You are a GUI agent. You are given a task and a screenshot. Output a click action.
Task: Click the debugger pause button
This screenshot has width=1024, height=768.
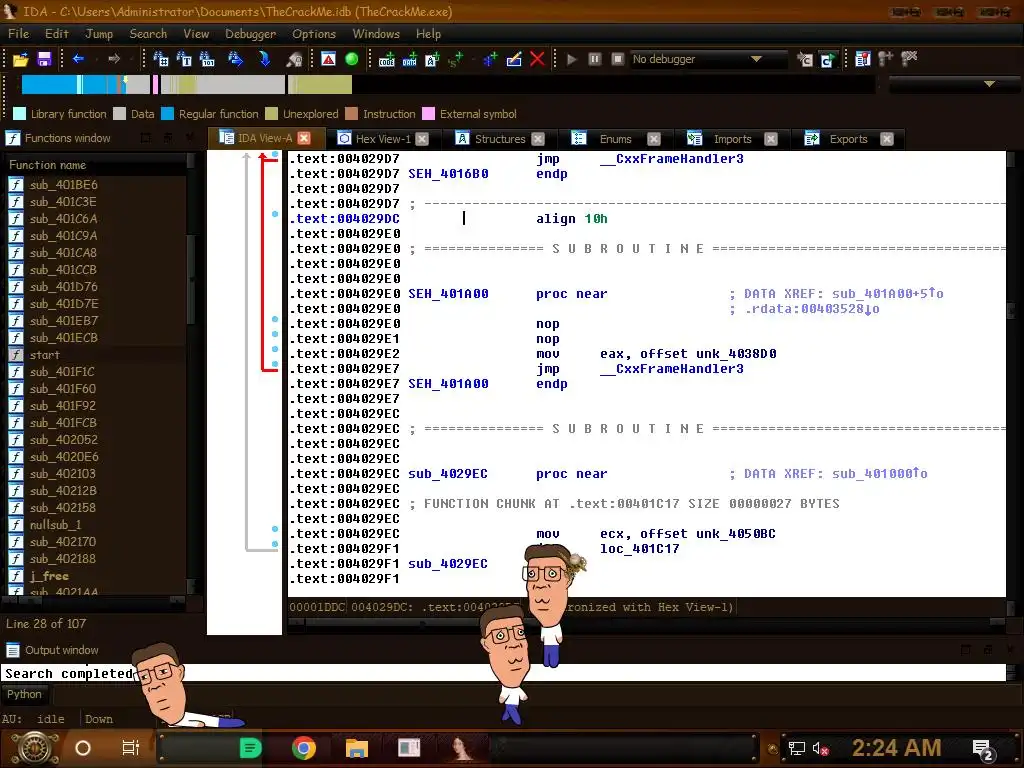coord(595,59)
